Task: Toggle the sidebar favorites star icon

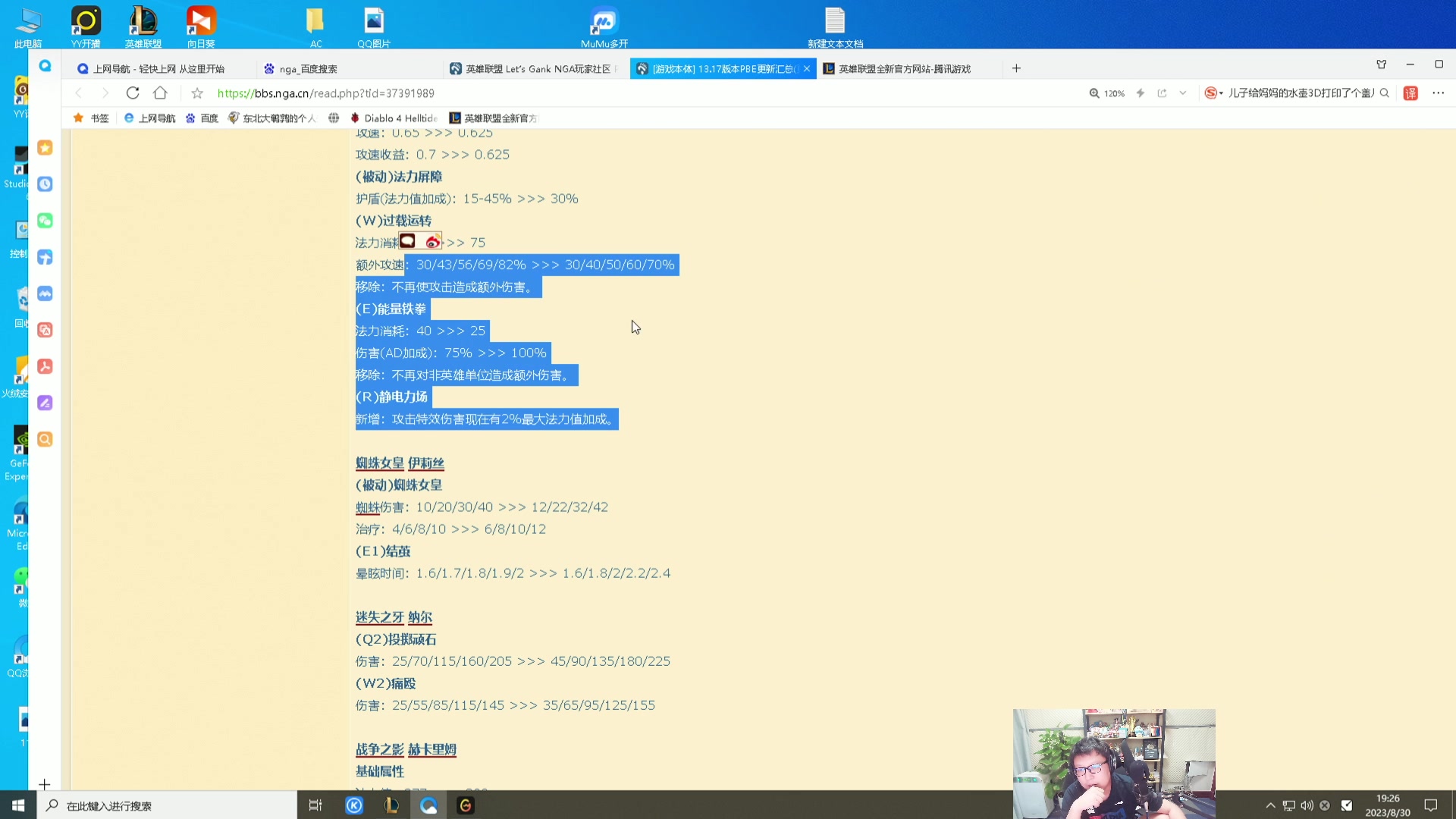Action: point(45,148)
